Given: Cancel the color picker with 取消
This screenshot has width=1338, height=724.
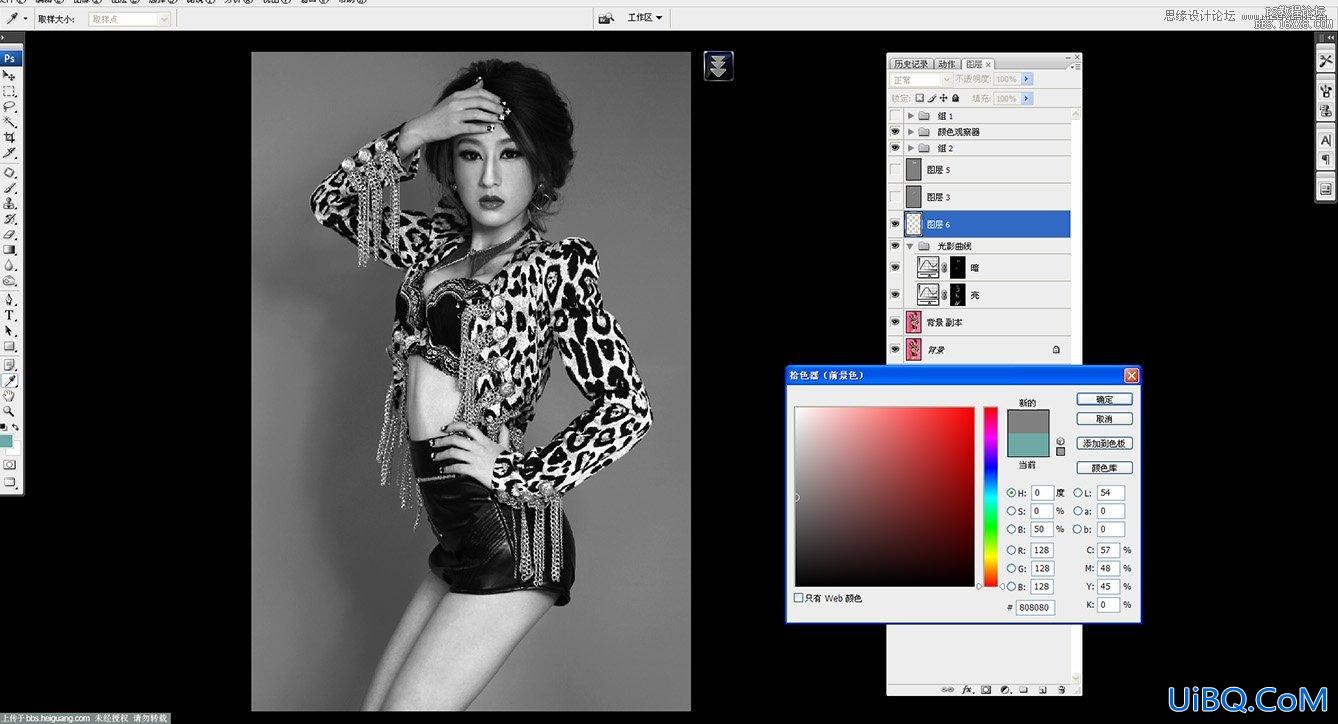Looking at the screenshot, I should tap(1105, 419).
